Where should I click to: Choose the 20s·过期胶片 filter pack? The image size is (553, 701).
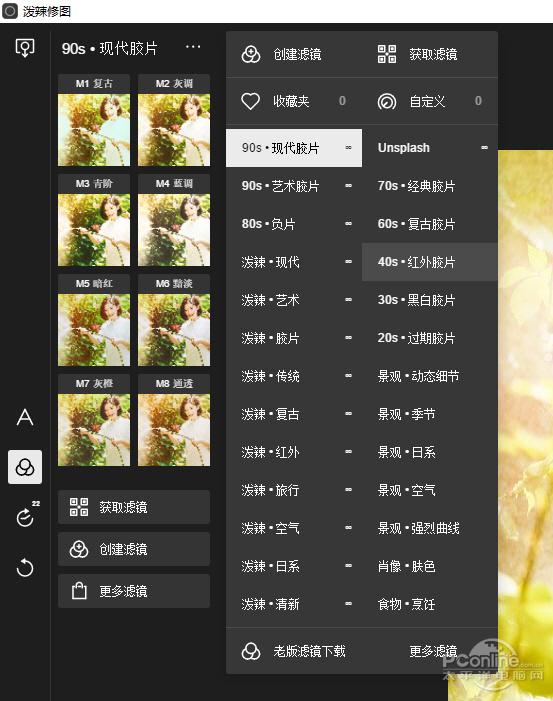(x=430, y=338)
